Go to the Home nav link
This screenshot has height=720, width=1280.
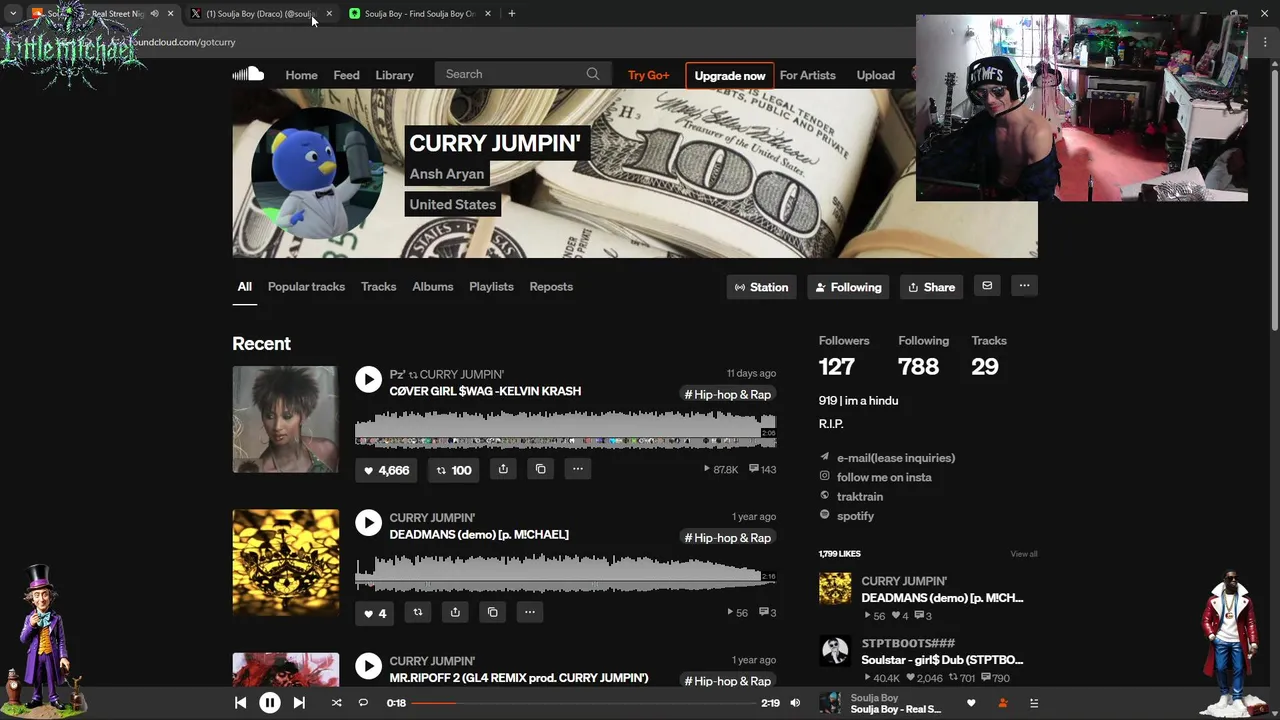(301, 75)
